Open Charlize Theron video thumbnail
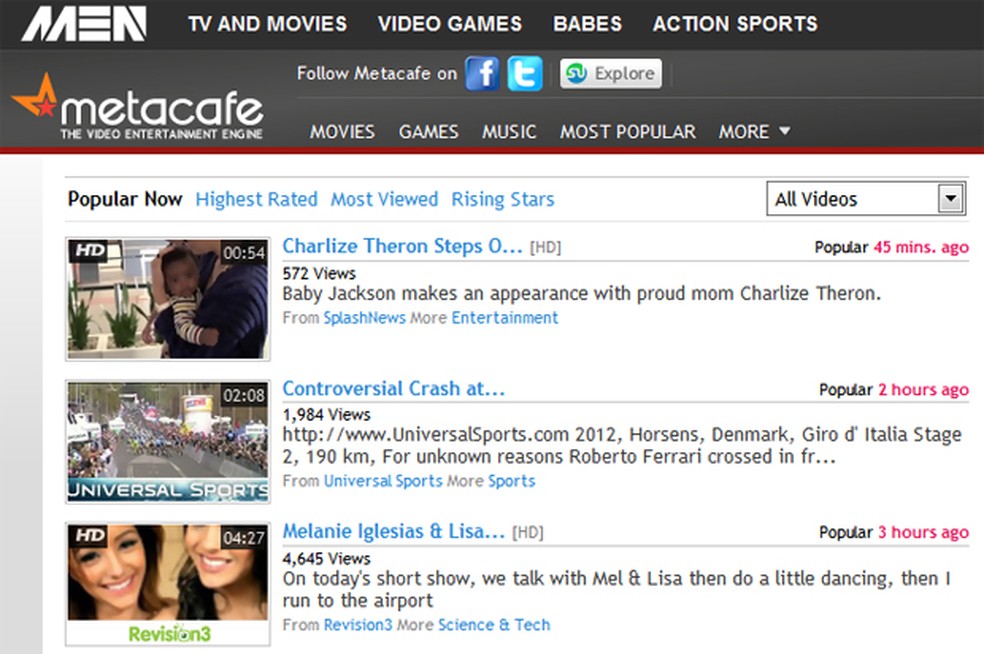The width and height of the screenshot is (984, 654). 168,299
